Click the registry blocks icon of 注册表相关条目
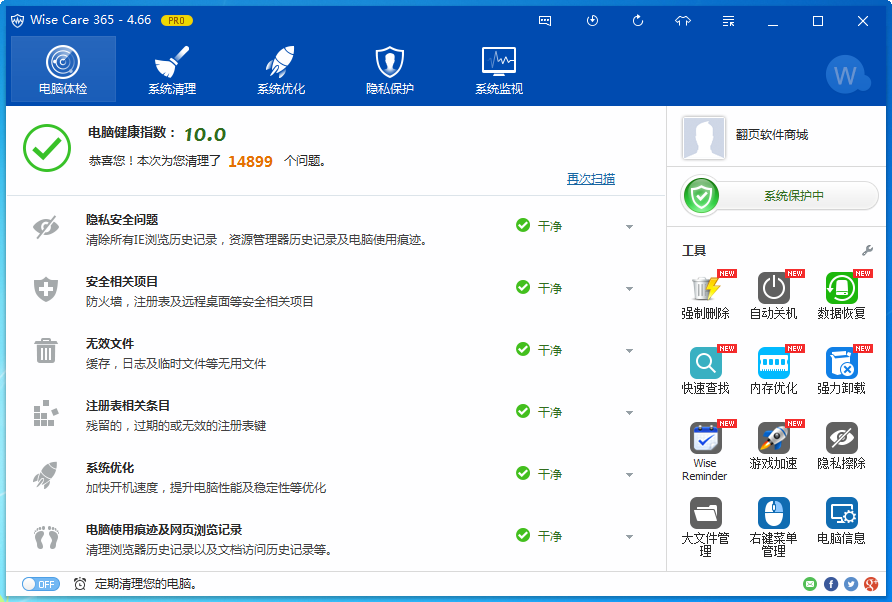This screenshot has height=602, width=892. coord(46,413)
